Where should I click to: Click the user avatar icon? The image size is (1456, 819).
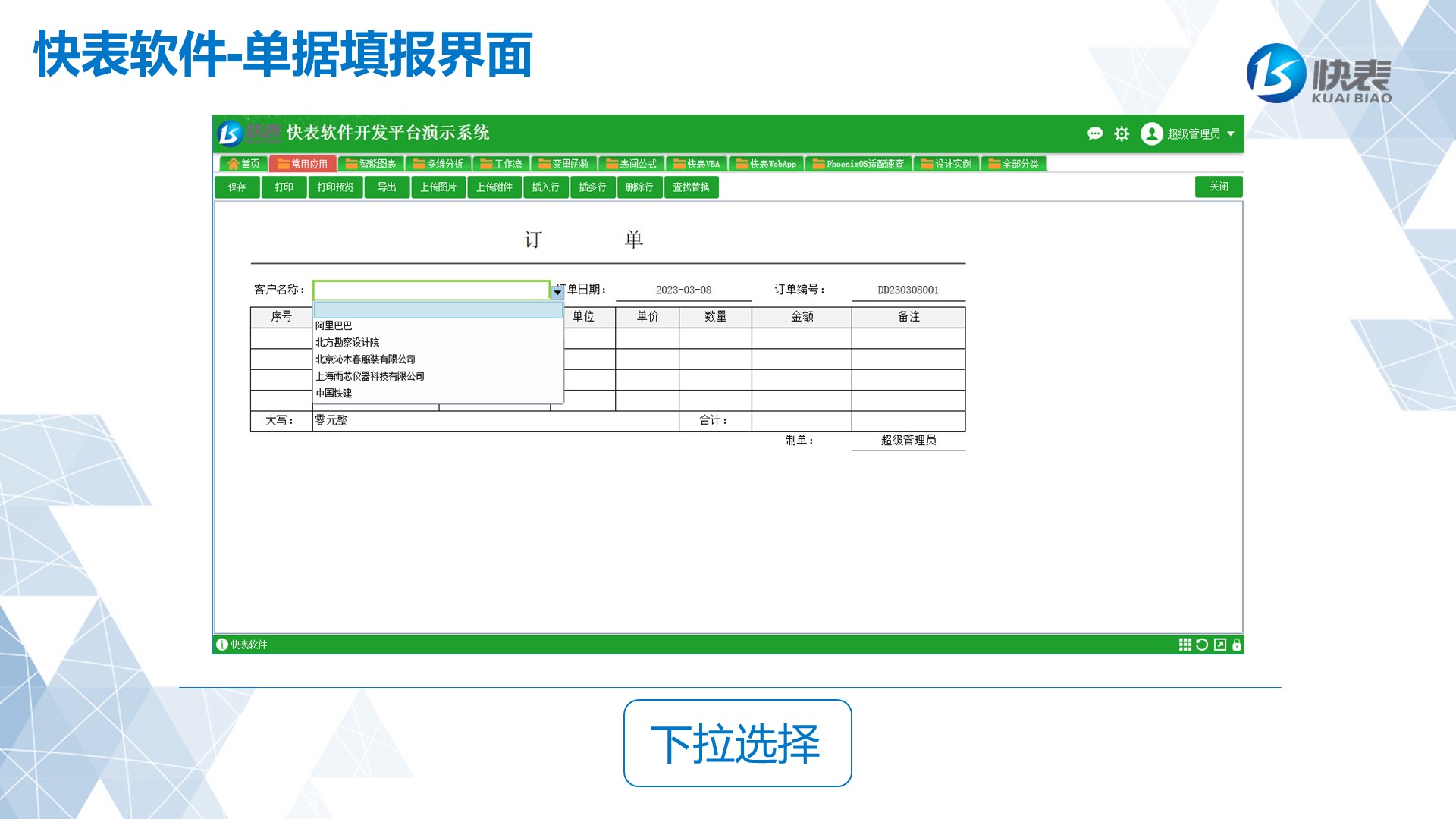coord(1151,133)
